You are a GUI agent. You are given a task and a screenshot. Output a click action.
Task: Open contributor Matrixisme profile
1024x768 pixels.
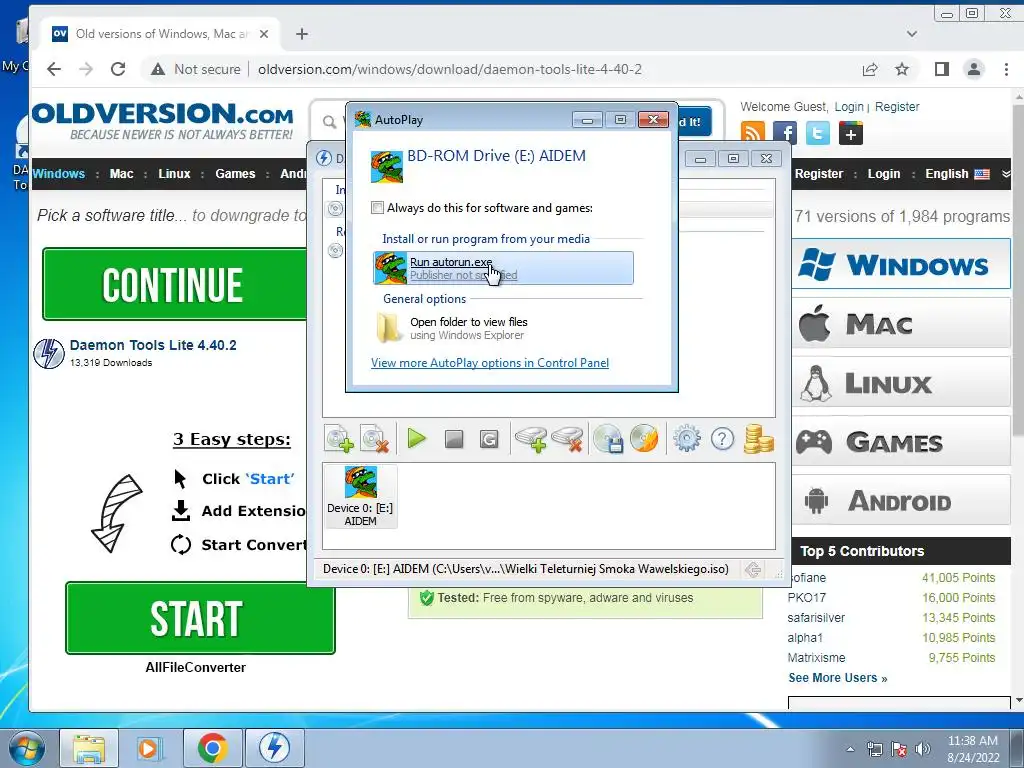pos(816,658)
